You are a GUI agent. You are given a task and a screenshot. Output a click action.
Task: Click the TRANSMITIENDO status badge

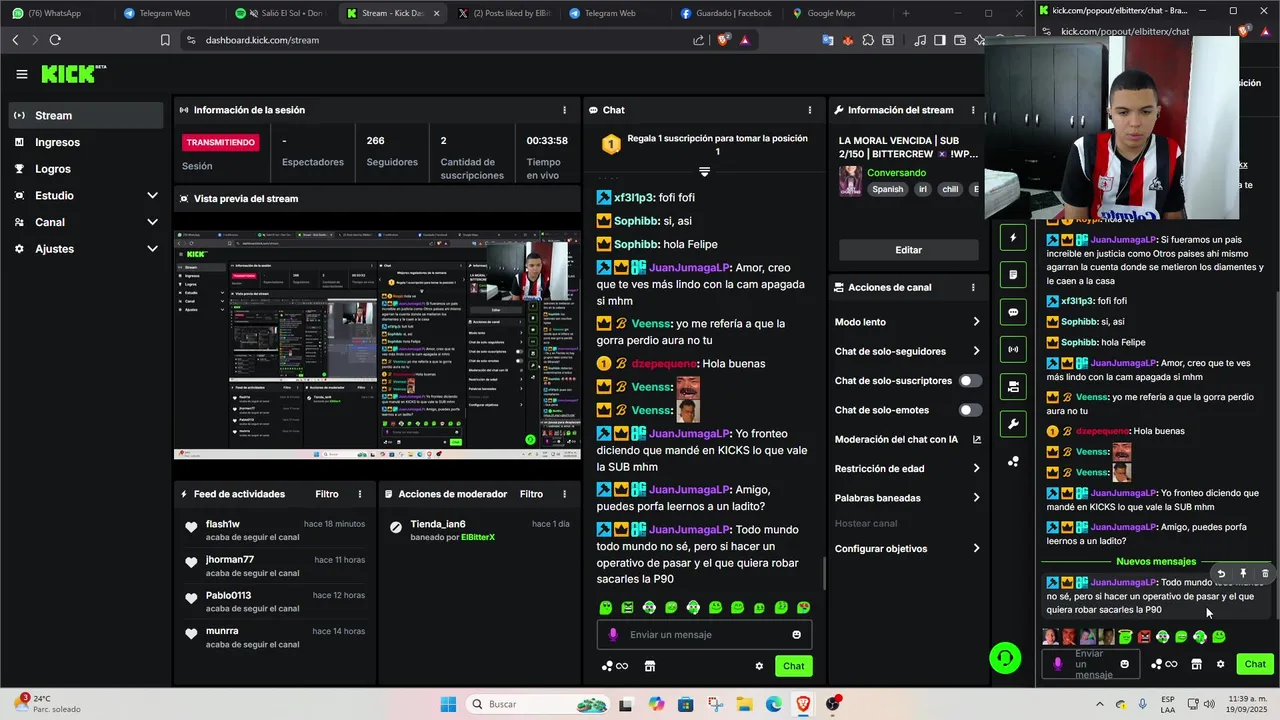point(221,142)
